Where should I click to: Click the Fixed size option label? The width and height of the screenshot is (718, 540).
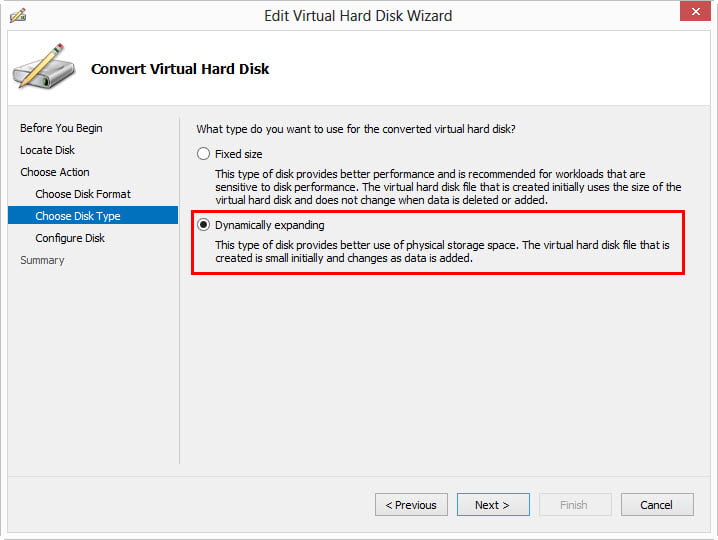(x=239, y=154)
